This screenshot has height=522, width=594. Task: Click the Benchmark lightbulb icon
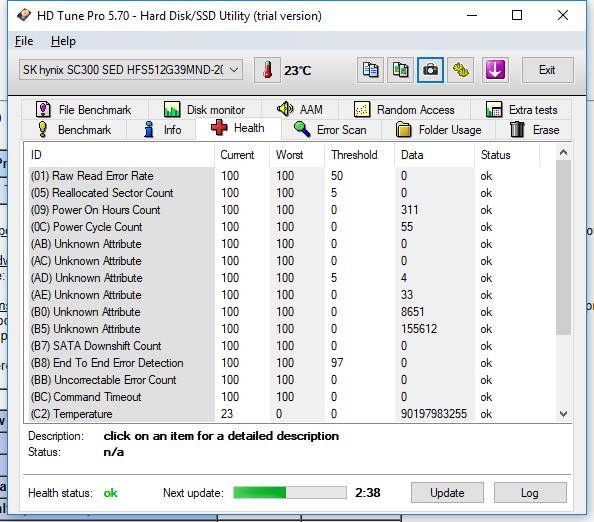[43, 130]
